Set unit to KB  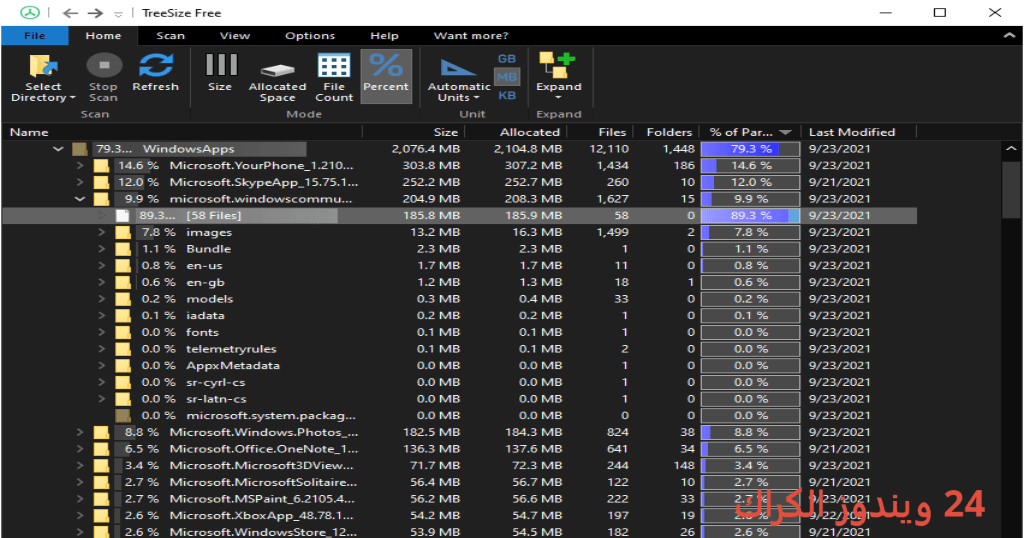[507, 95]
